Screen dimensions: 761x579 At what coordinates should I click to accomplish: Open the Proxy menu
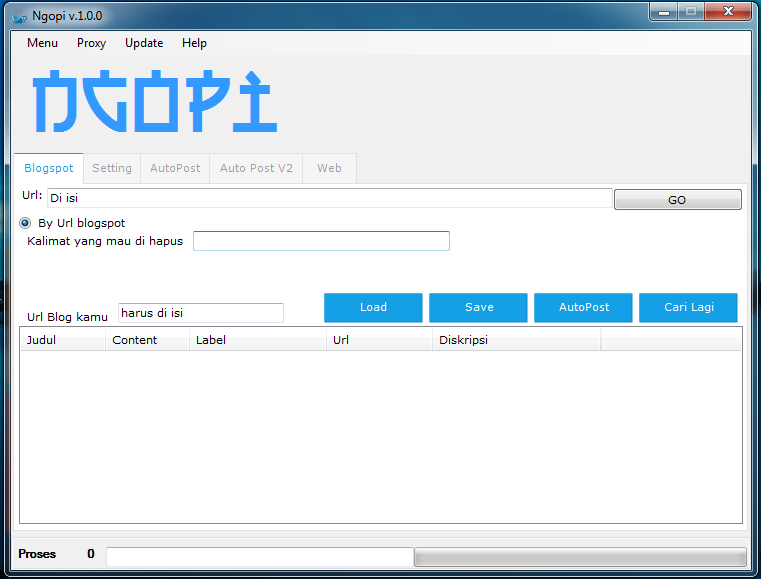[91, 43]
